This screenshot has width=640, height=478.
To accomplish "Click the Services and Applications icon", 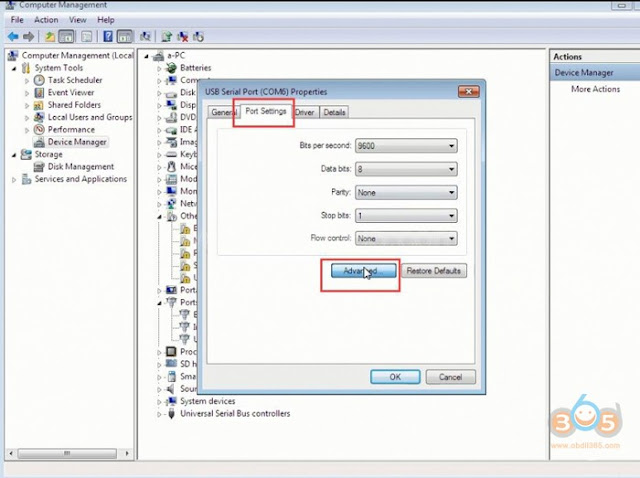I will [27, 179].
